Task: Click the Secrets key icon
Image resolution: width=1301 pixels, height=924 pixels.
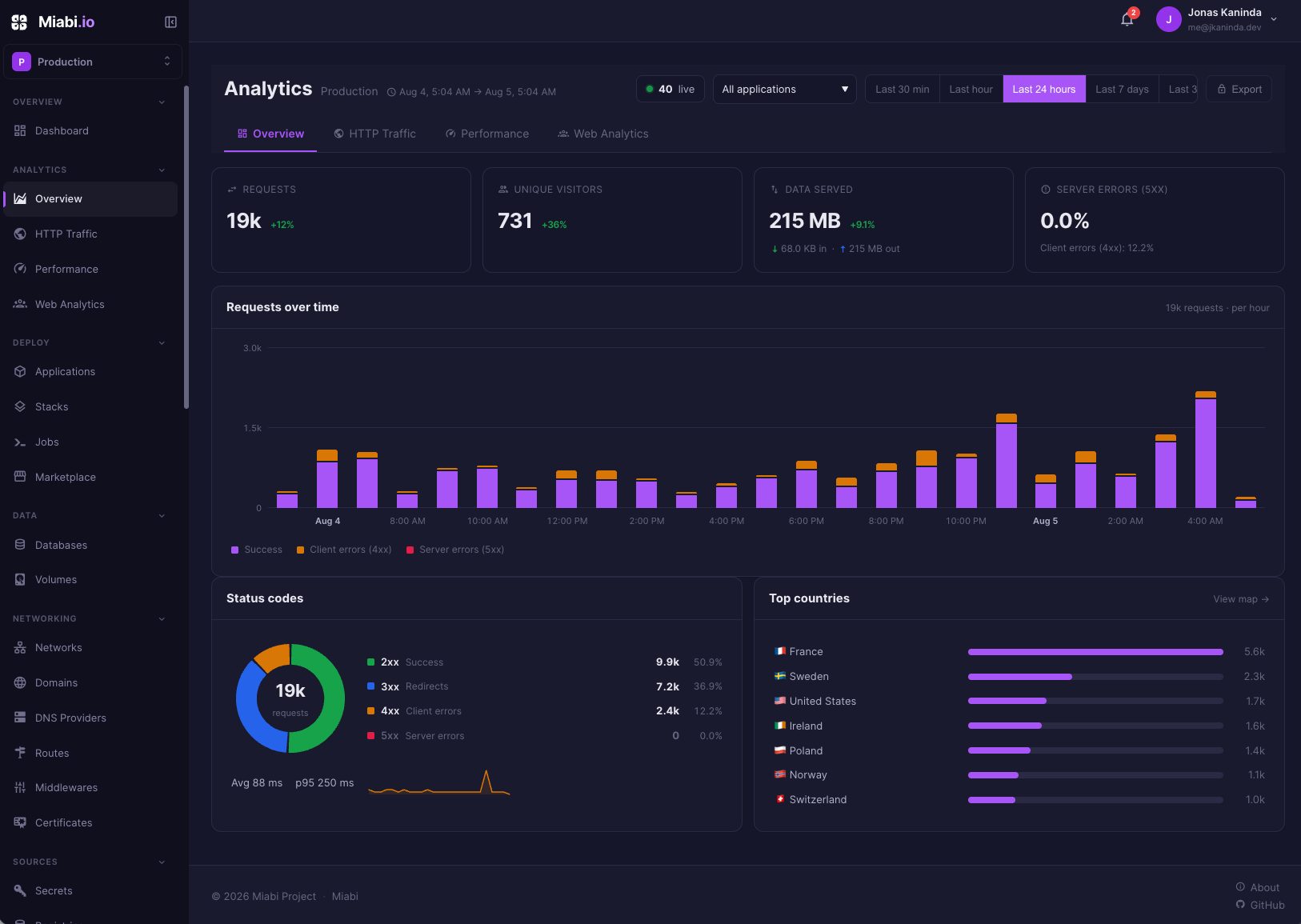Action: pyautogui.click(x=20, y=891)
